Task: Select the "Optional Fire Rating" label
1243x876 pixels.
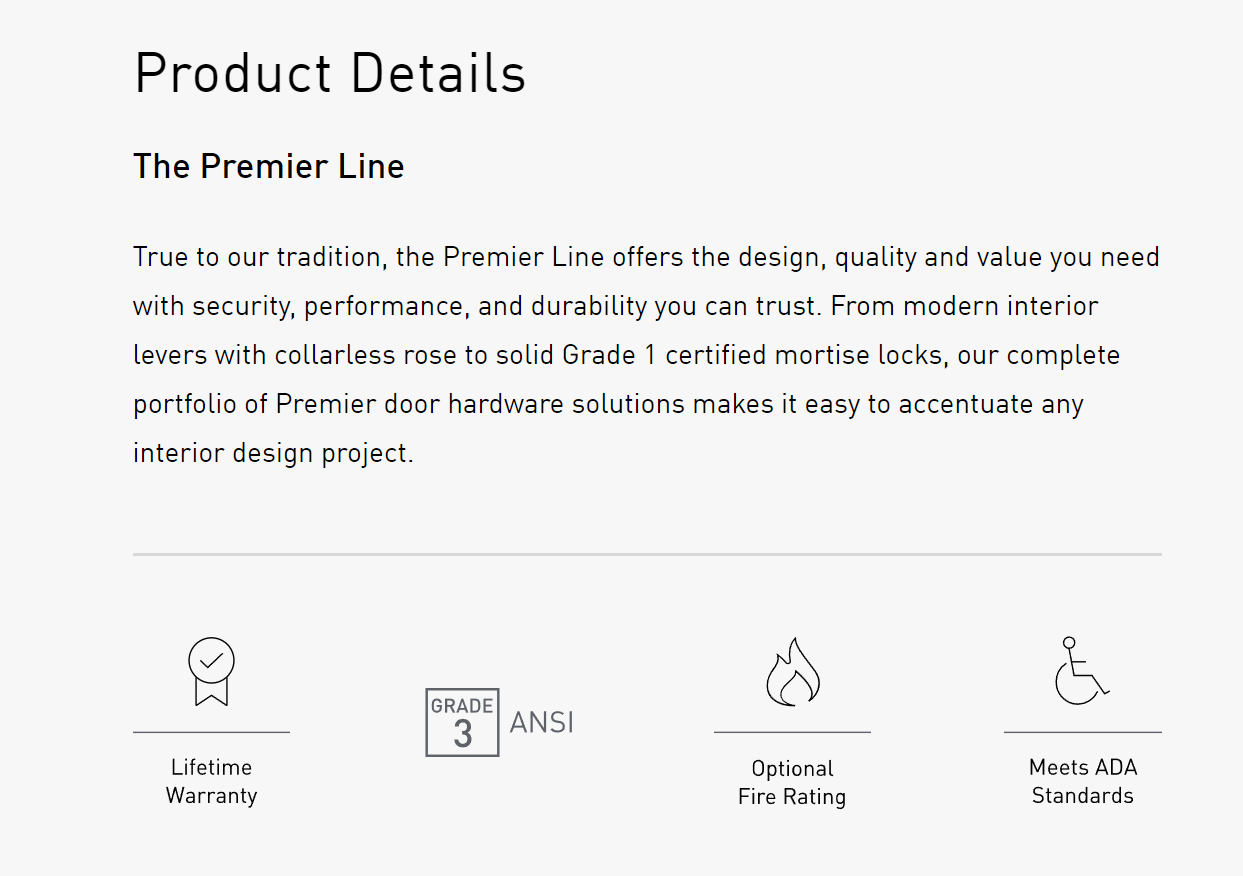Action: [792, 783]
